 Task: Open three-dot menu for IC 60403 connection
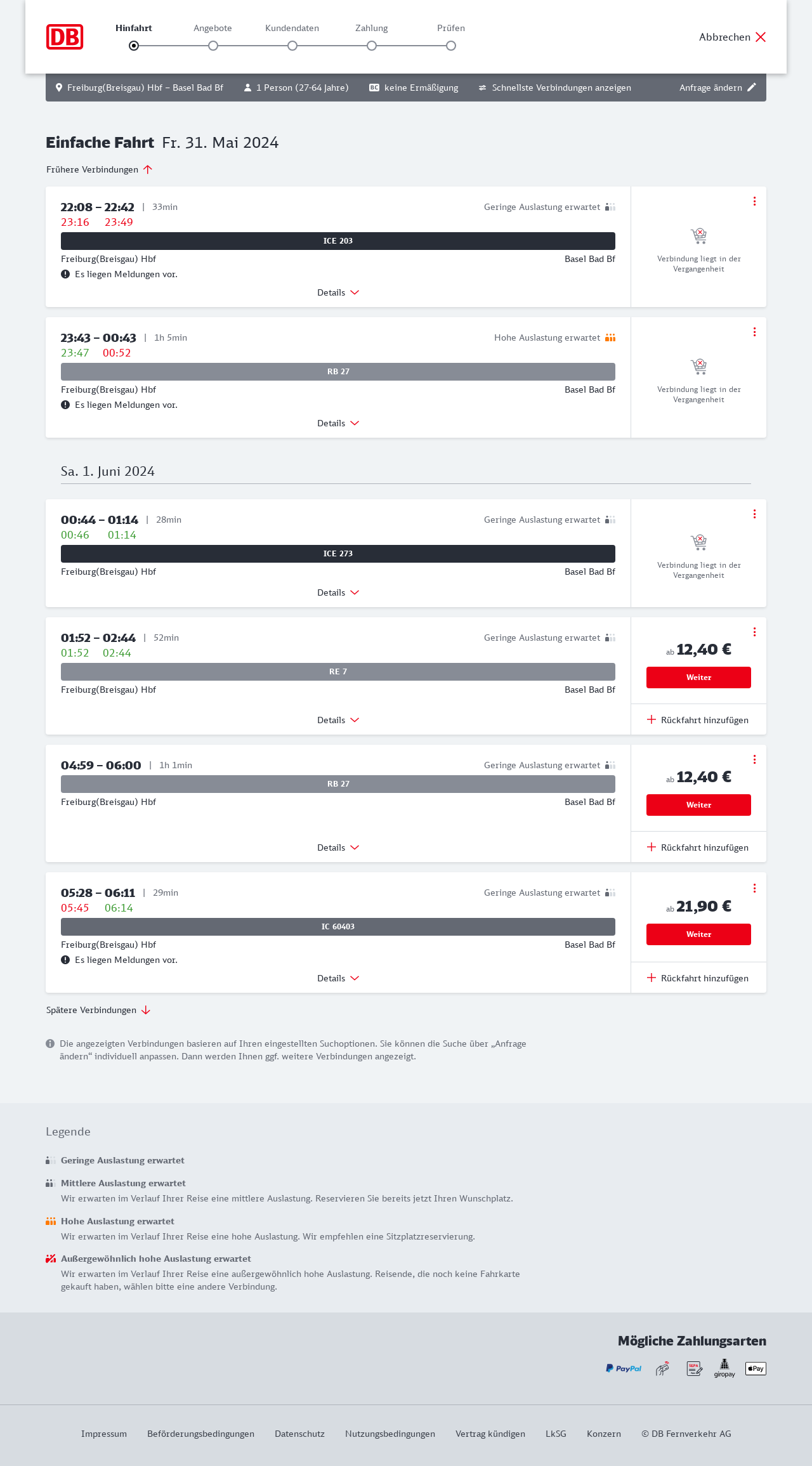[754, 888]
